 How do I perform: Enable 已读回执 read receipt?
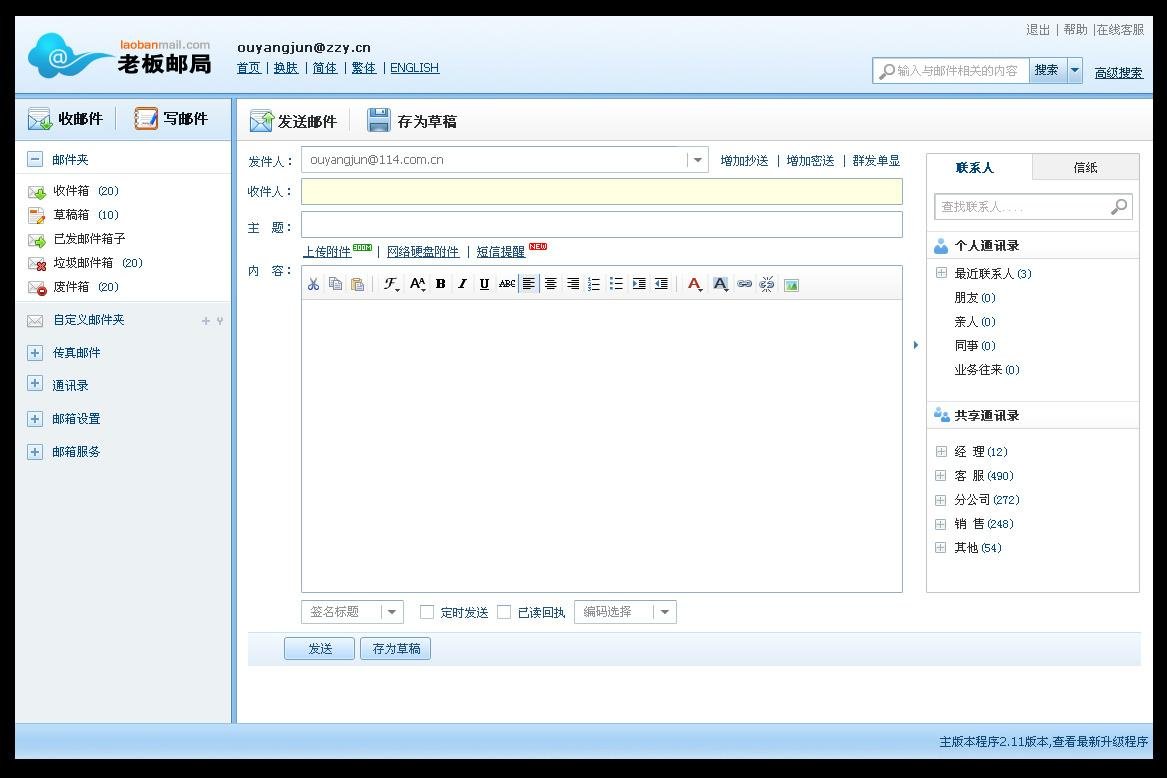pyautogui.click(x=504, y=611)
